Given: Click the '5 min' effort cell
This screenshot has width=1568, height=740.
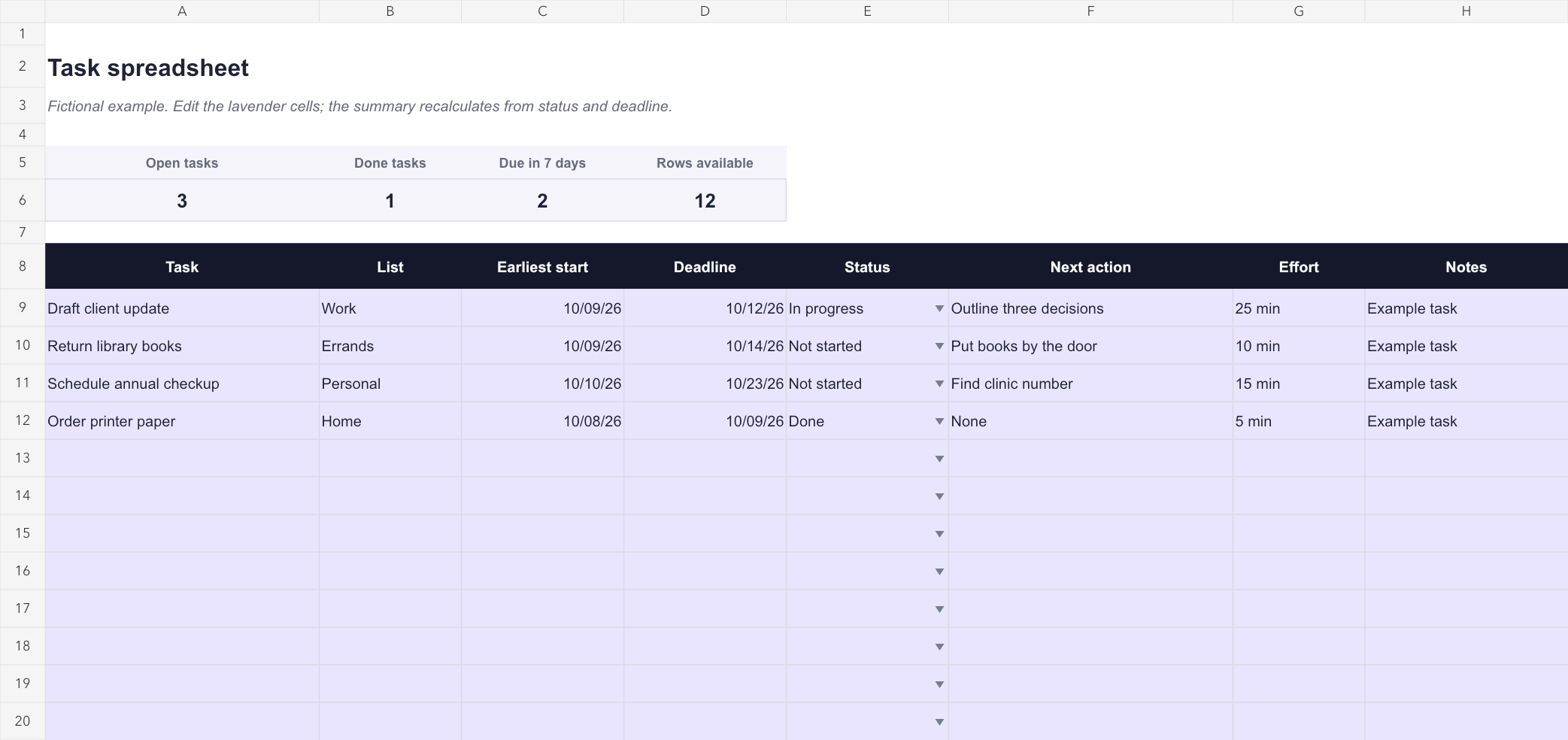Looking at the screenshot, I should coord(1299,421).
